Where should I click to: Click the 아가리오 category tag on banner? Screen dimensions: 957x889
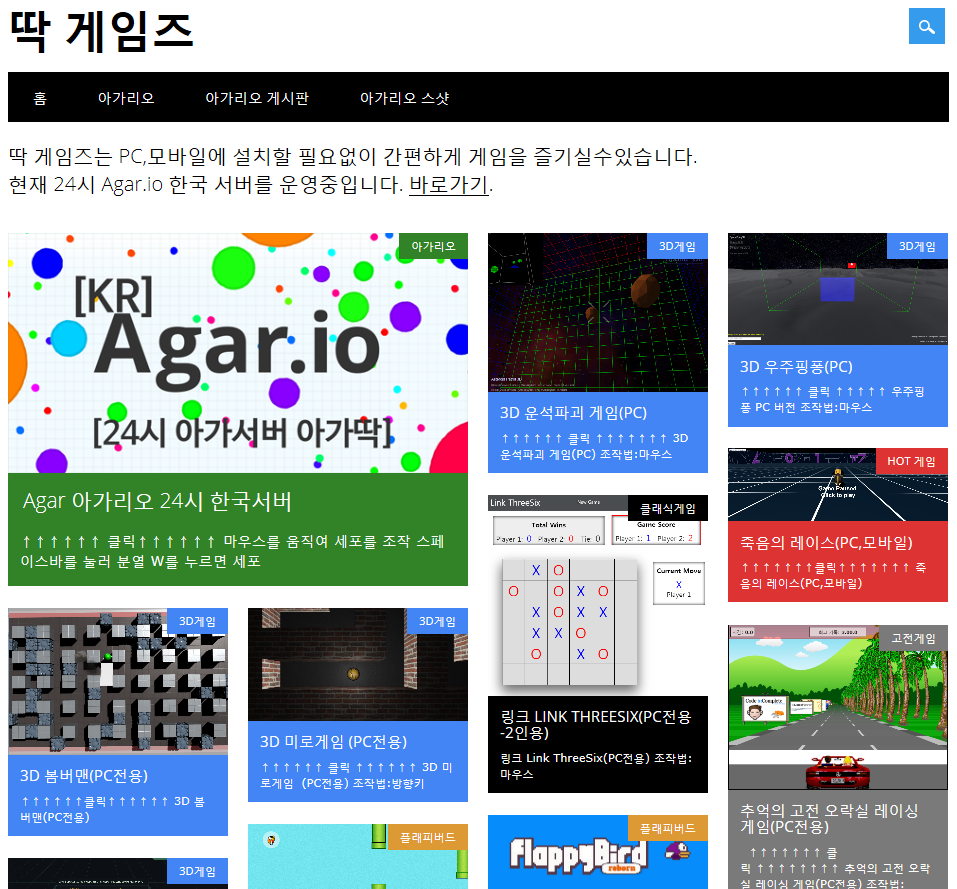(x=433, y=246)
